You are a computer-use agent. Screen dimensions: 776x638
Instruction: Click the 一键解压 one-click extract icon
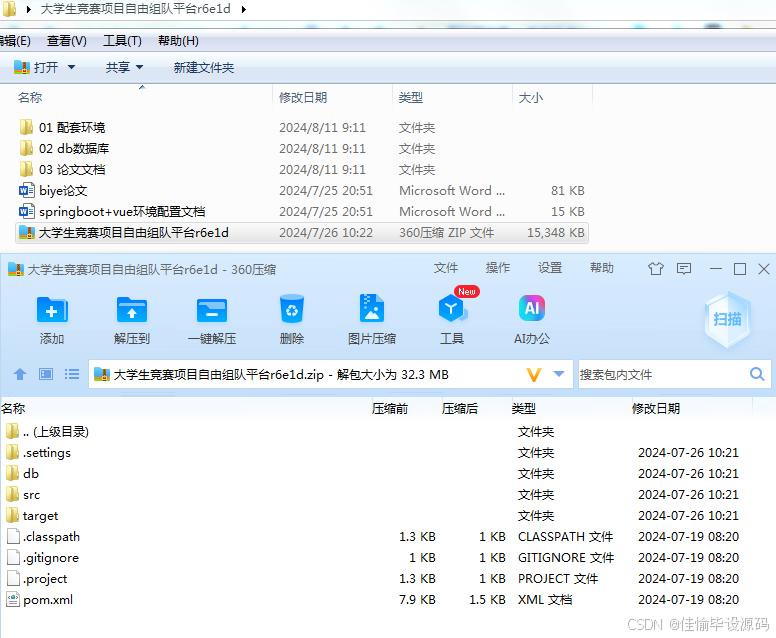(x=212, y=310)
